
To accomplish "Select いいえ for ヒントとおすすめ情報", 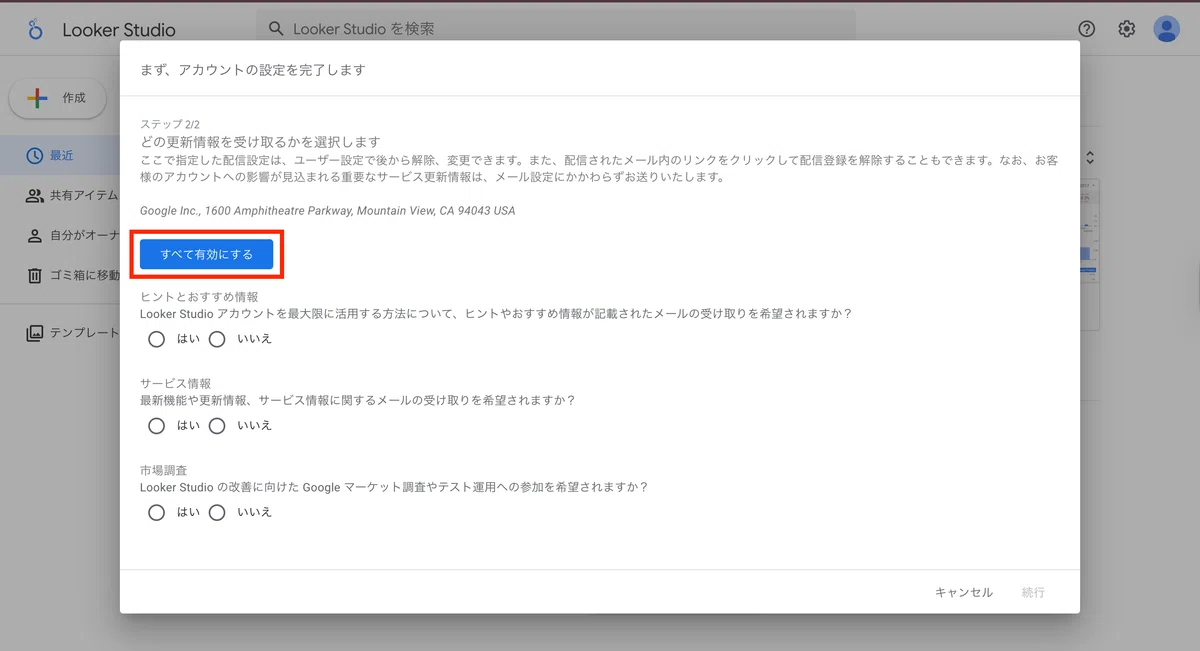I will [x=217, y=339].
